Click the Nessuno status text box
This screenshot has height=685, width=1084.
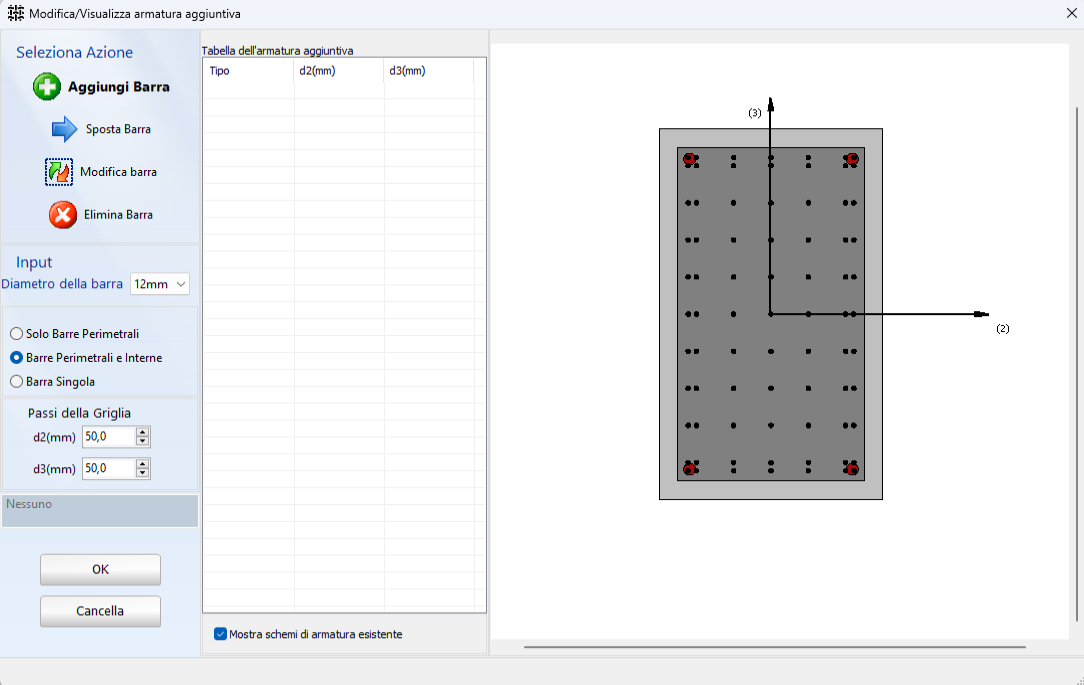pyautogui.click(x=100, y=511)
